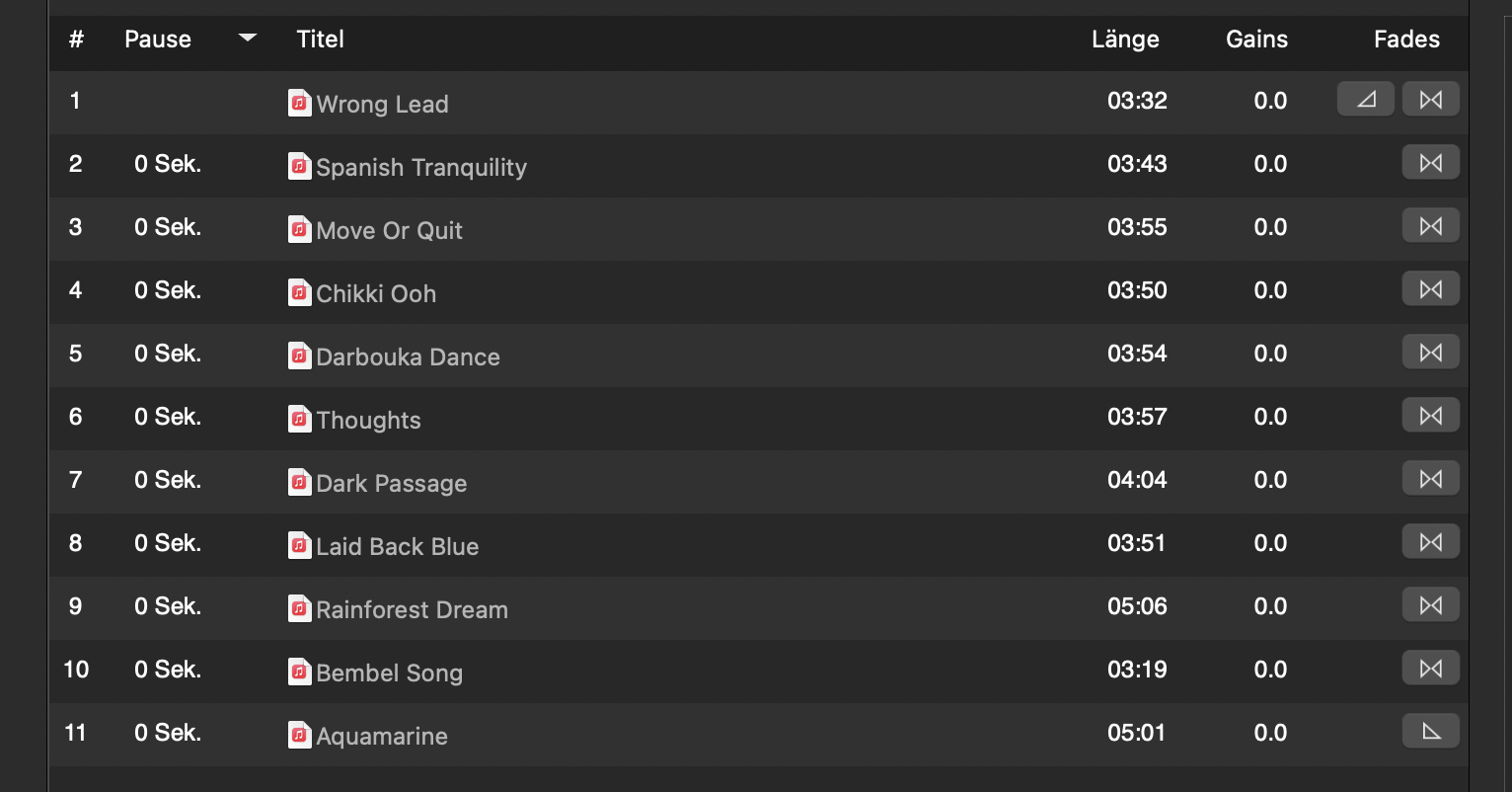Toggle crossfade on Move Or Quit track
The width and height of the screenshot is (1512, 792).
pos(1430,226)
